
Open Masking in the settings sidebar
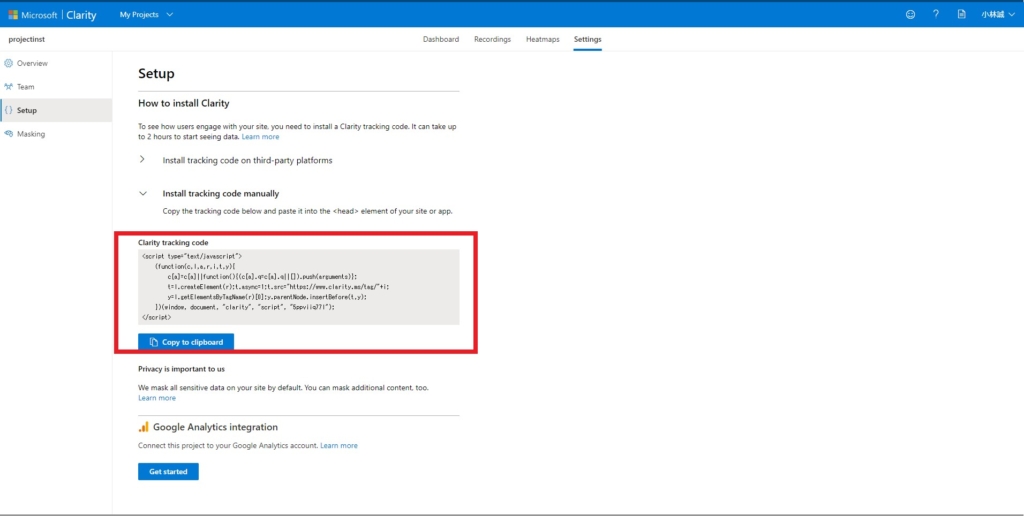(56, 134)
